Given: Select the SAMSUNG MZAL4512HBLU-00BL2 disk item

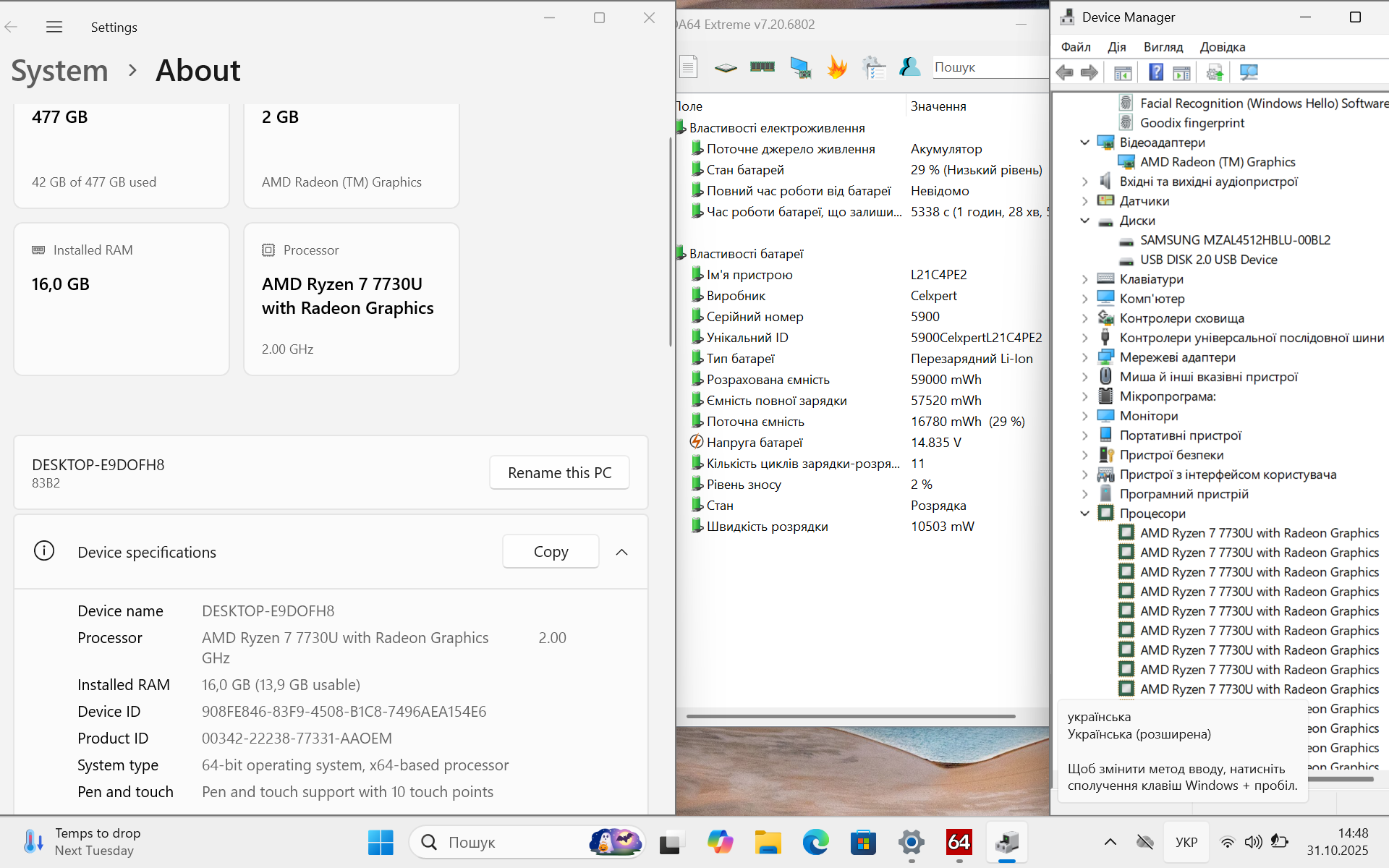Looking at the screenshot, I should 1235,240.
